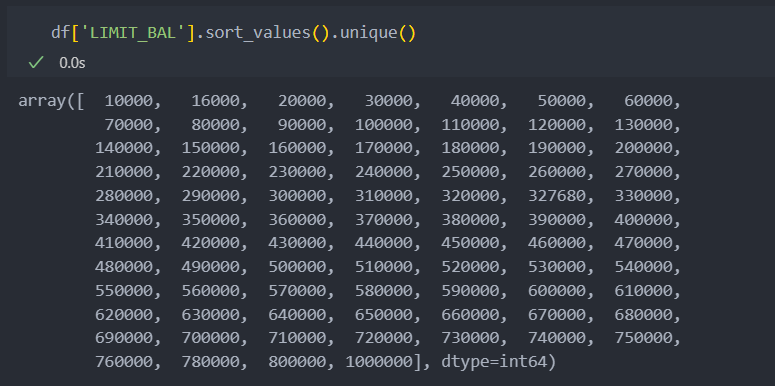Select the value 650000 in the output
This screenshot has width=775, height=386.
(x=384, y=315)
